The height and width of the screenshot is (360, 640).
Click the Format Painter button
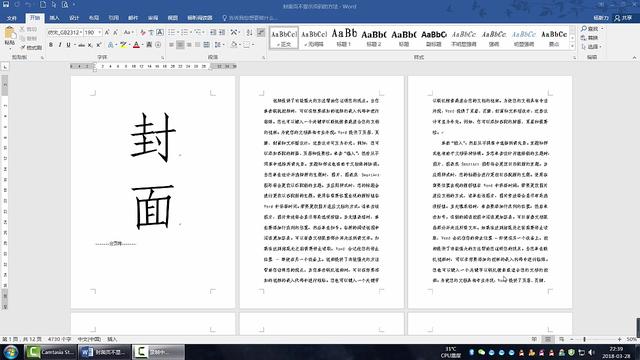point(31,47)
